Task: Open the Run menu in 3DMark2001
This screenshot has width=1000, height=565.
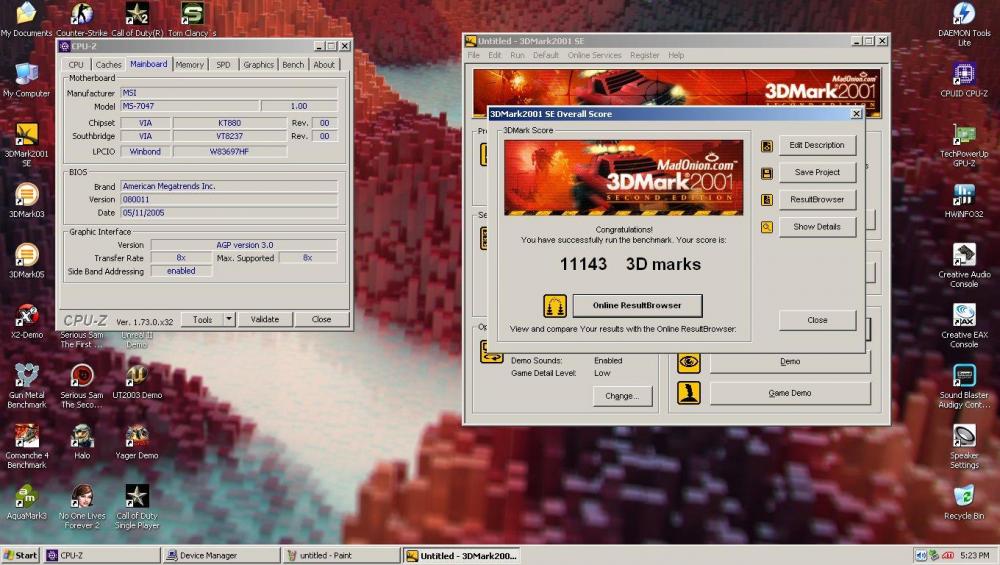Action: click(x=517, y=56)
